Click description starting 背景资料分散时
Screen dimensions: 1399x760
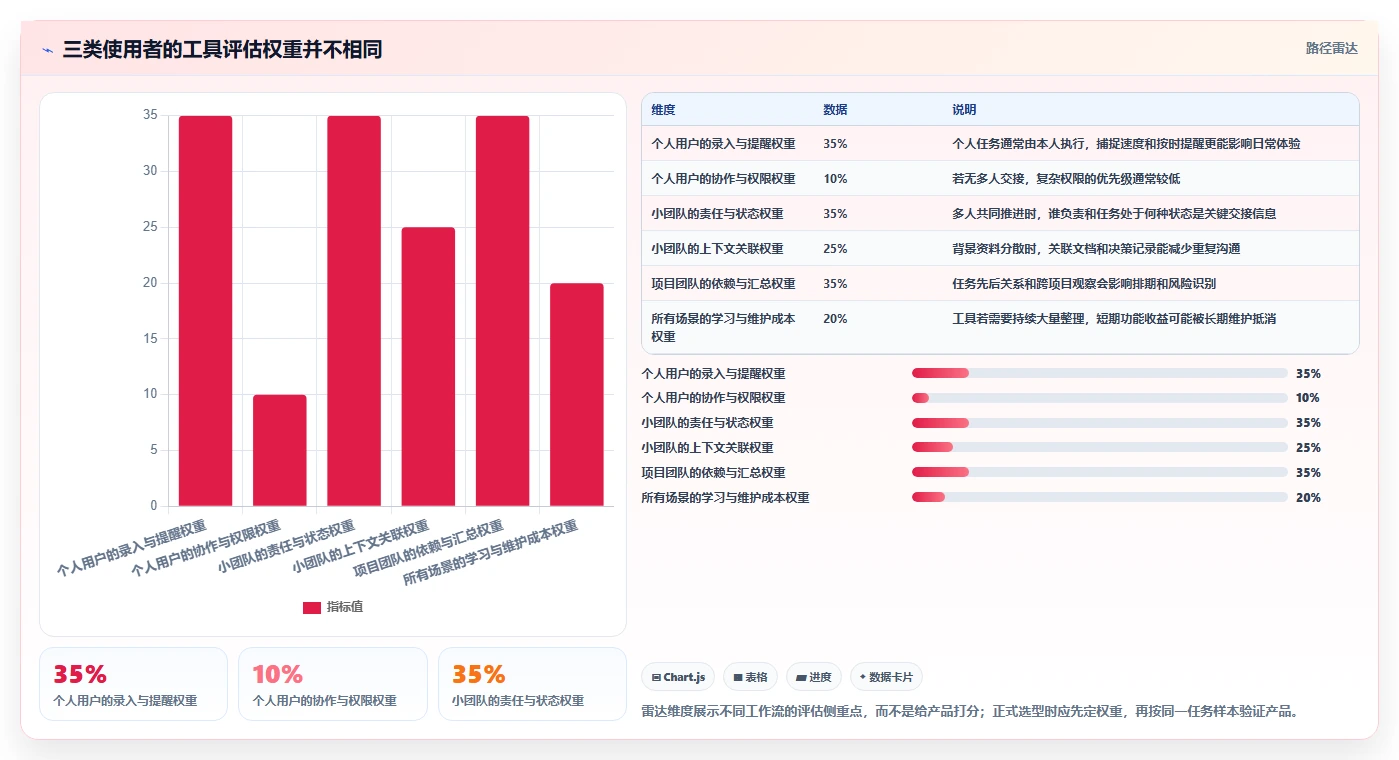point(1096,249)
